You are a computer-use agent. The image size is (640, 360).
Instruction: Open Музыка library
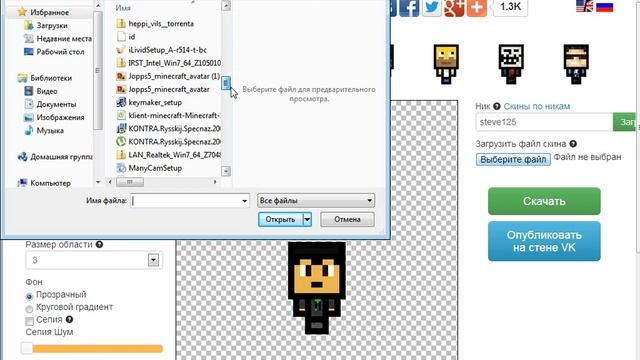pyautogui.click(x=44, y=131)
